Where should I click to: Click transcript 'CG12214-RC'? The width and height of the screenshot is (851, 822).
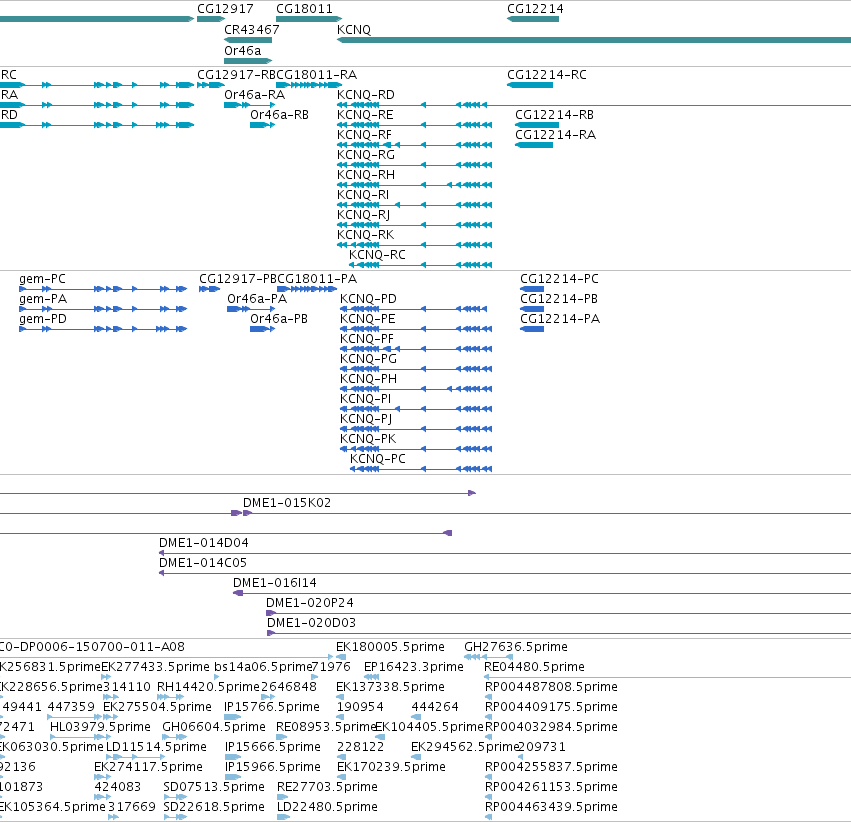pos(547,75)
